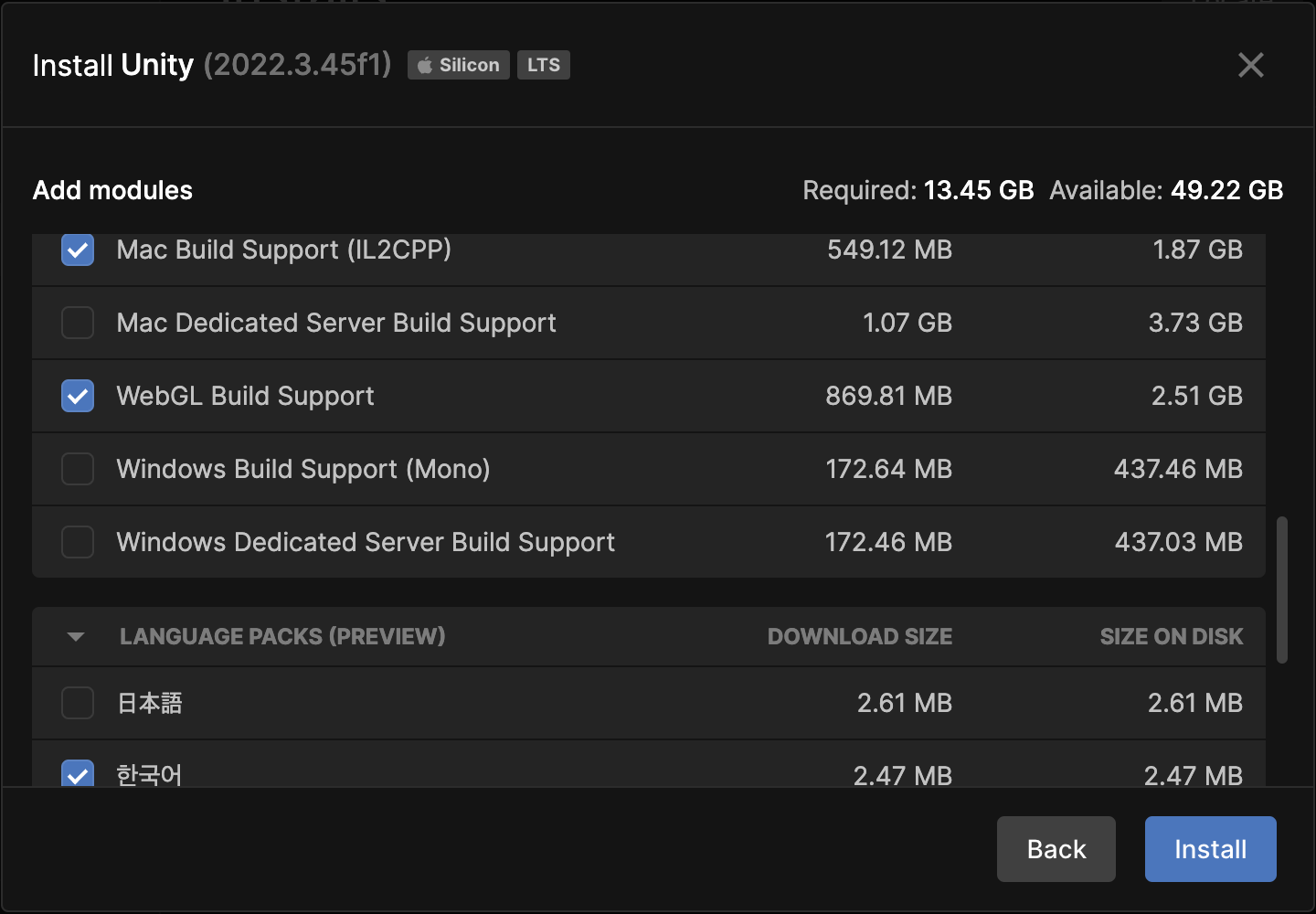Image resolution: width=1316 pixels, height=914 pixels.
Task: Click the '869.81 MB' download size
Action: 889,396
